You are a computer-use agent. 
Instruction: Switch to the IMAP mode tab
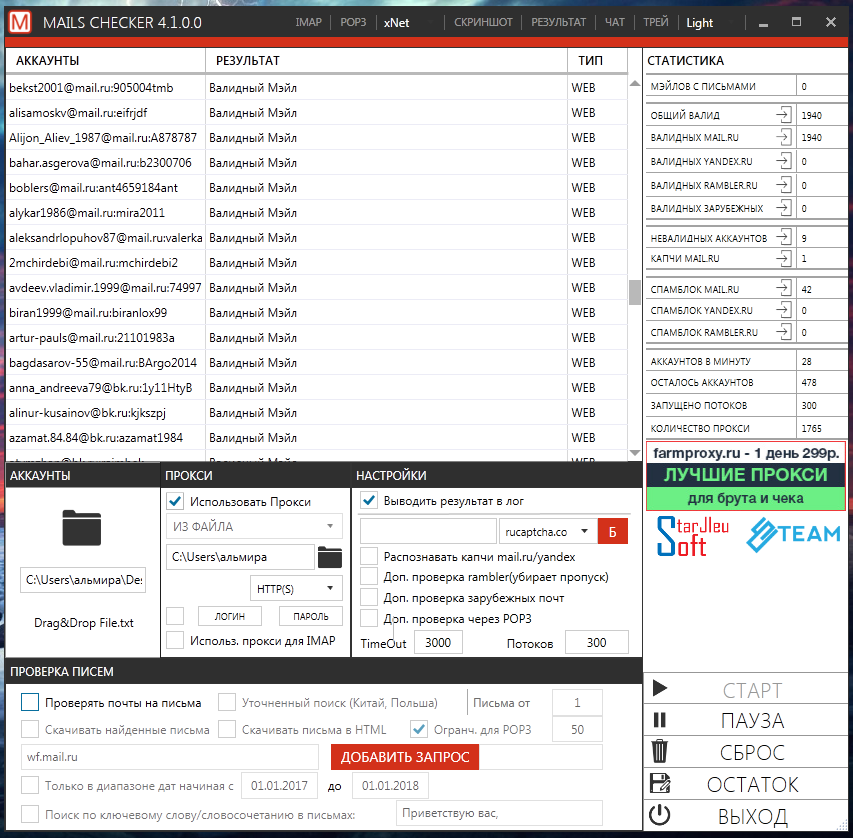309,22
